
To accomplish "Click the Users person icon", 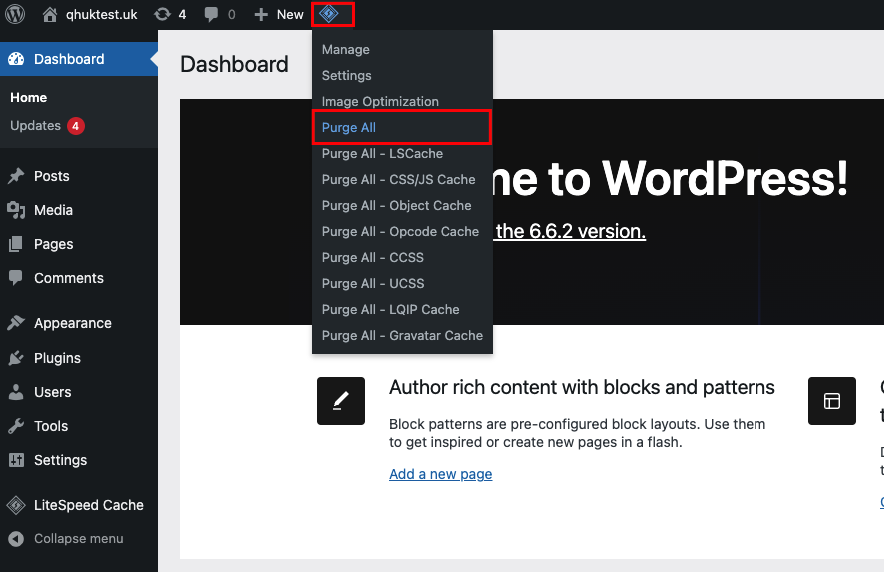I will [x=16, y=392].
